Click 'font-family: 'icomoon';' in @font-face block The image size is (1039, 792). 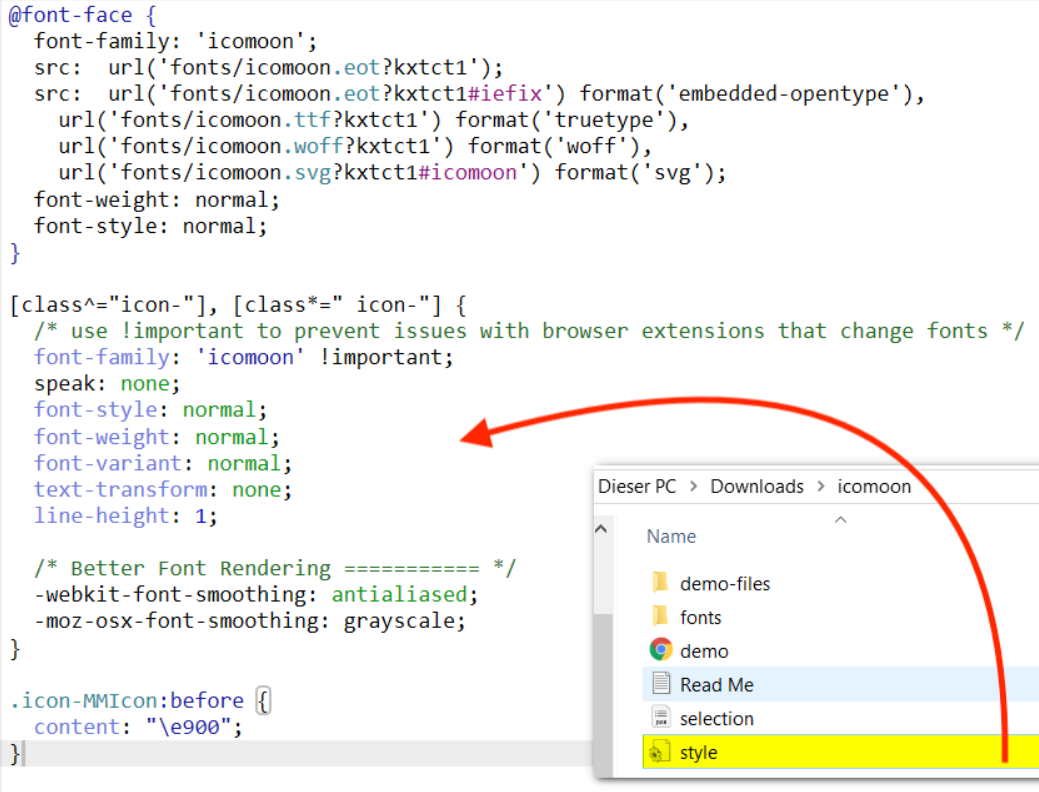(x=176, y=41)
